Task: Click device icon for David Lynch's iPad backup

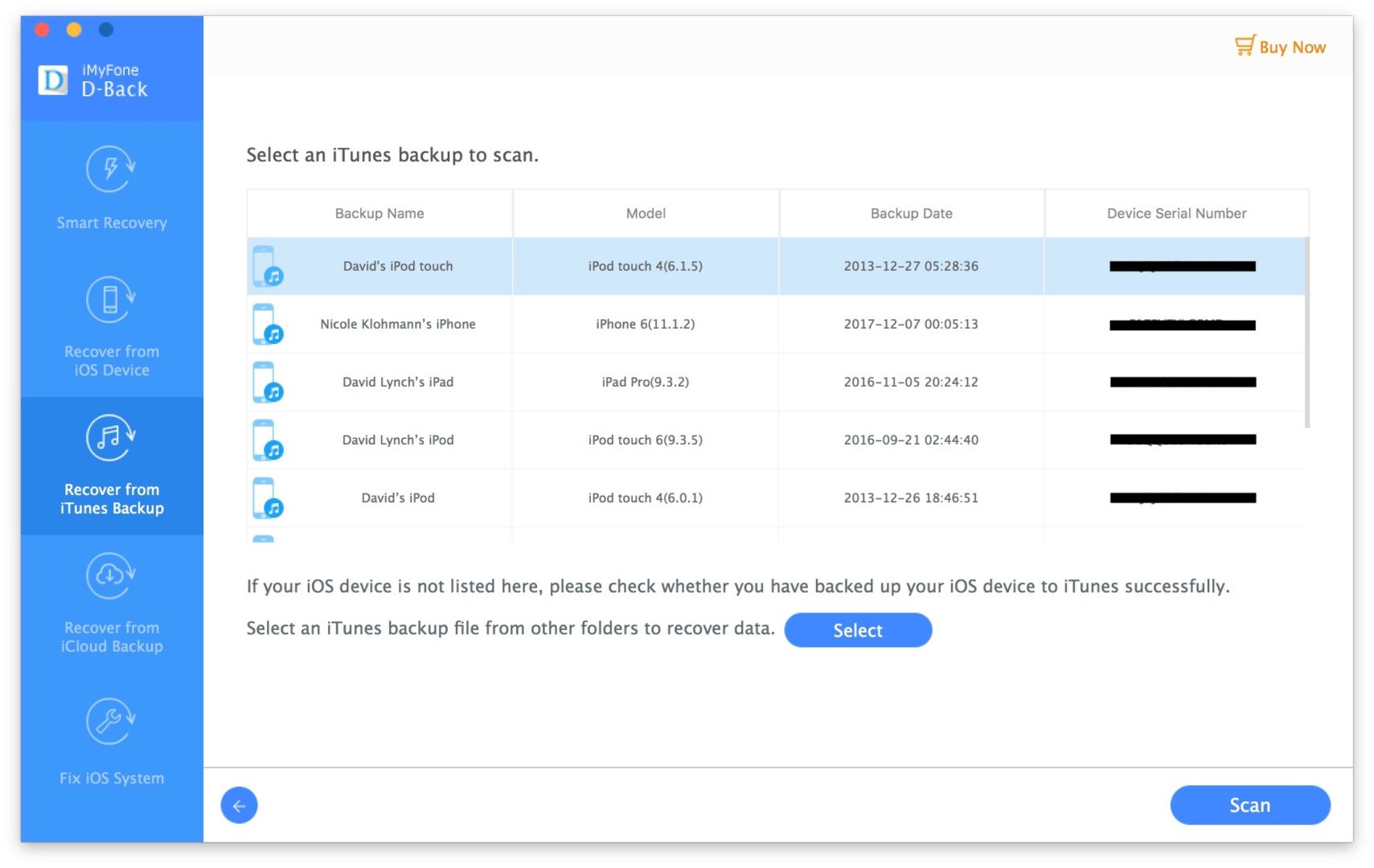Action: tap(268, 382)
